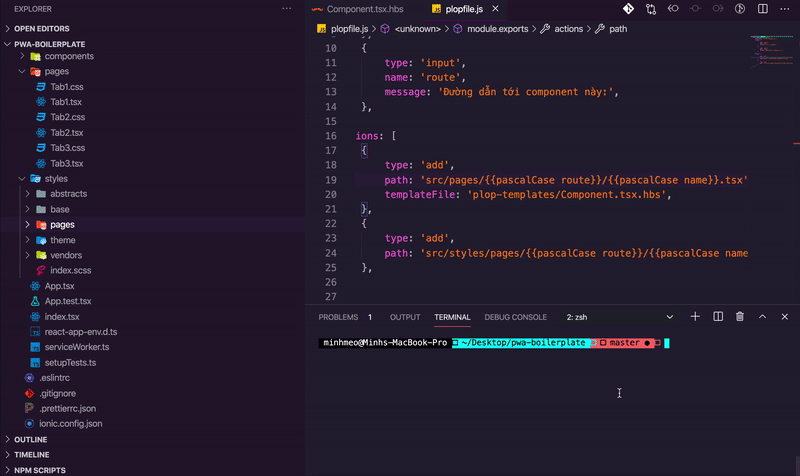Collapse the PWA-BOILERPLATE section
The width and height of the screenshot is (800, 476).
[49, 44]
